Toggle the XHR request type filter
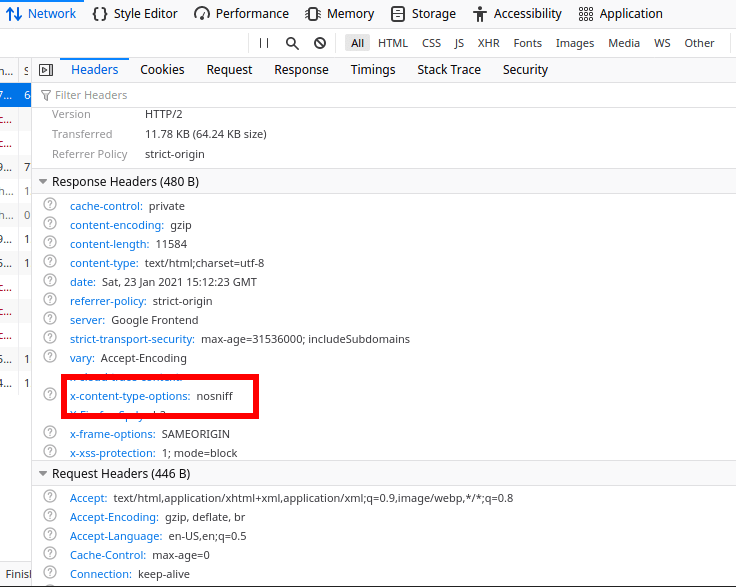The image size is (736, 587). [488, 43]
